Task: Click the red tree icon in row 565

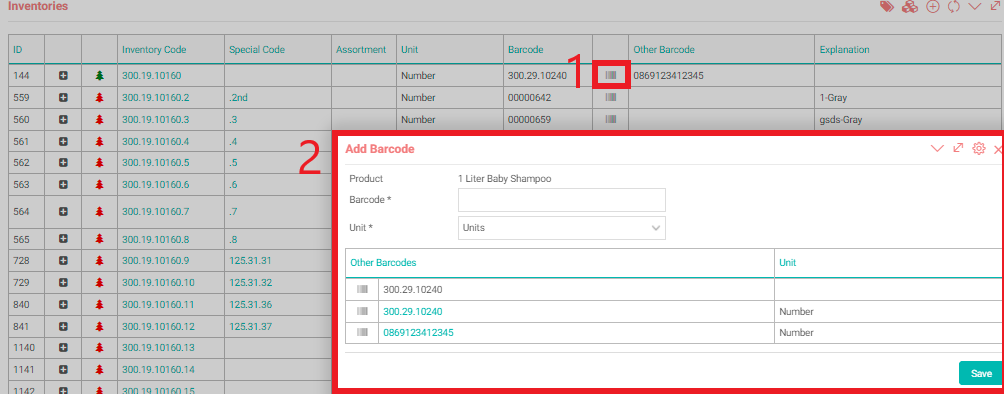Action: pyautogui.click(x=99, y=239)
